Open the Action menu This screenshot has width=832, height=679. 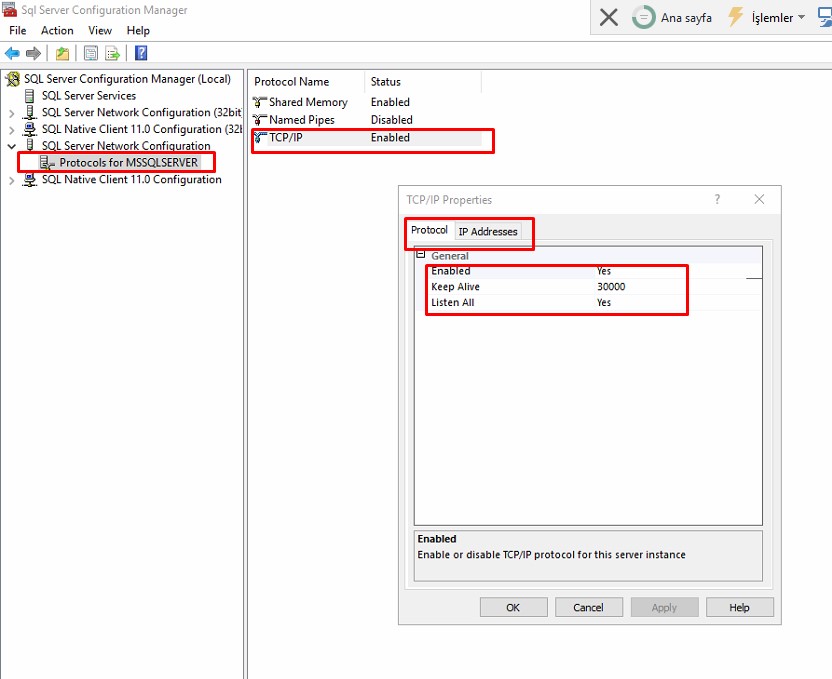(x=57, y=31)
